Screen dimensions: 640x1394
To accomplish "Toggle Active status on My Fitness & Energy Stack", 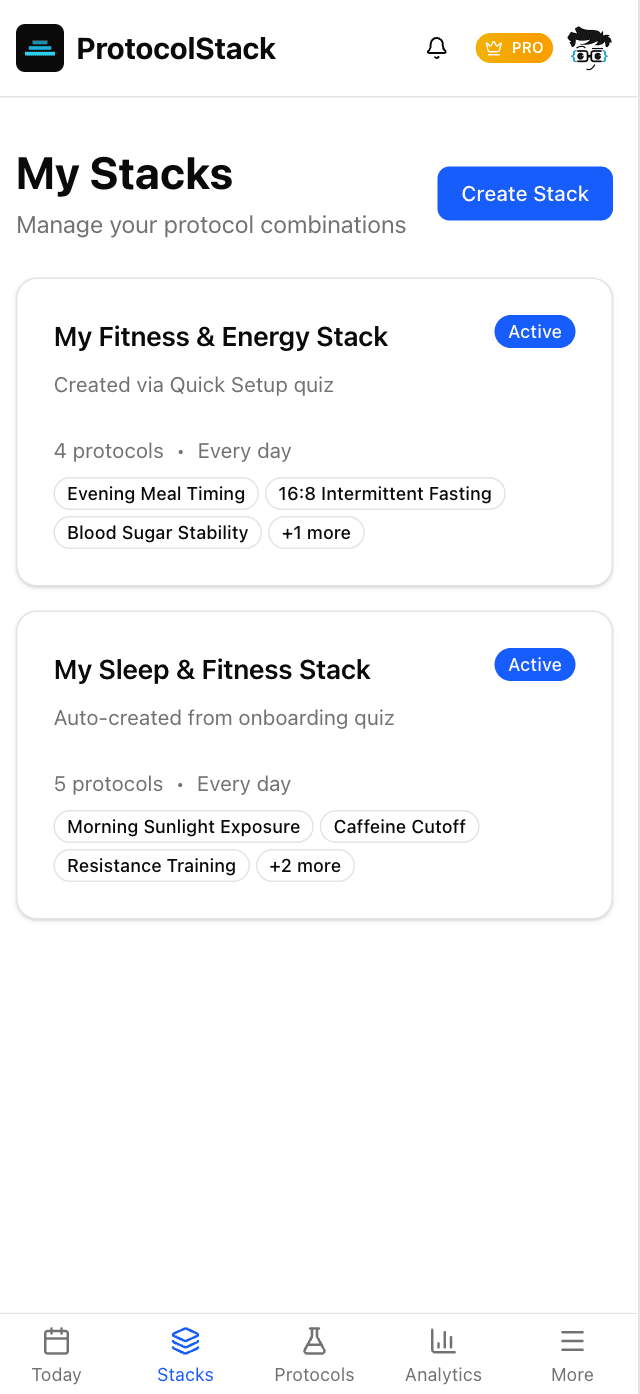I will 534,331.
